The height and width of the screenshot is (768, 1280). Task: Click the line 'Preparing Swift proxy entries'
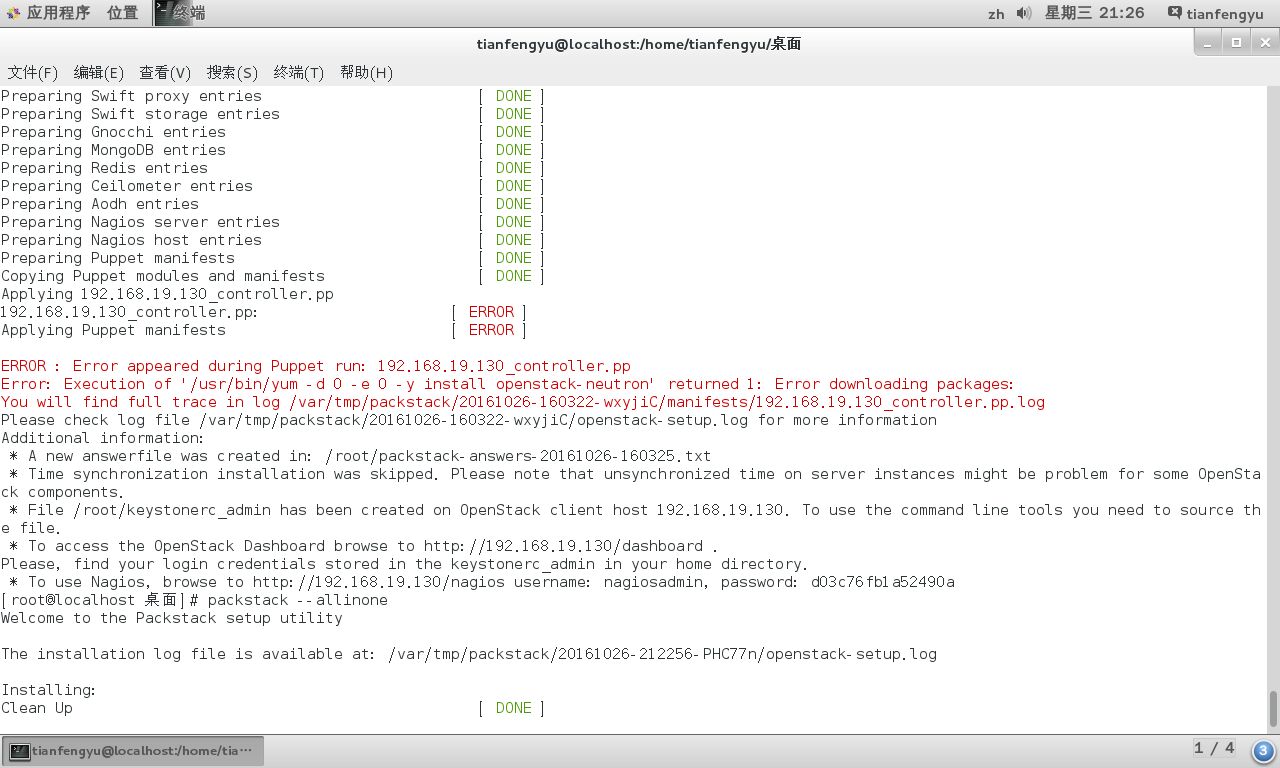tap(131, 96)
